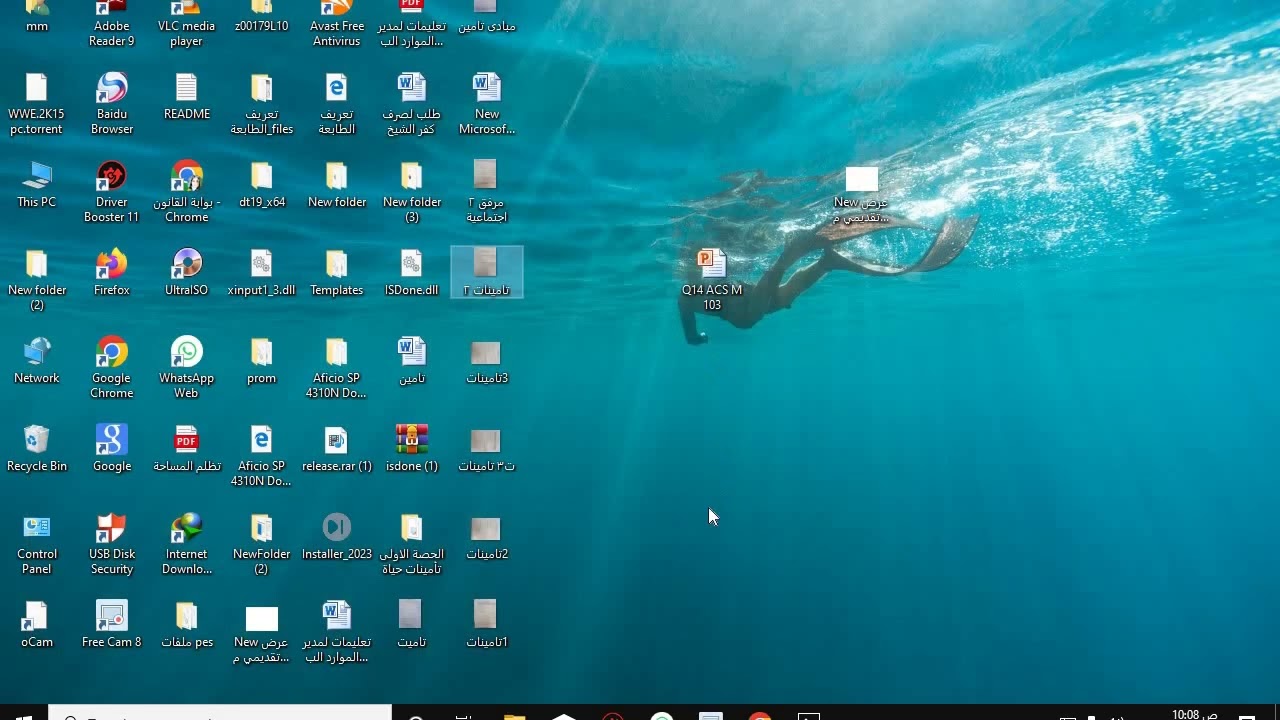Select the Control Panel shortcut
Screen dimensions: 1280x720
coord(36,544)
